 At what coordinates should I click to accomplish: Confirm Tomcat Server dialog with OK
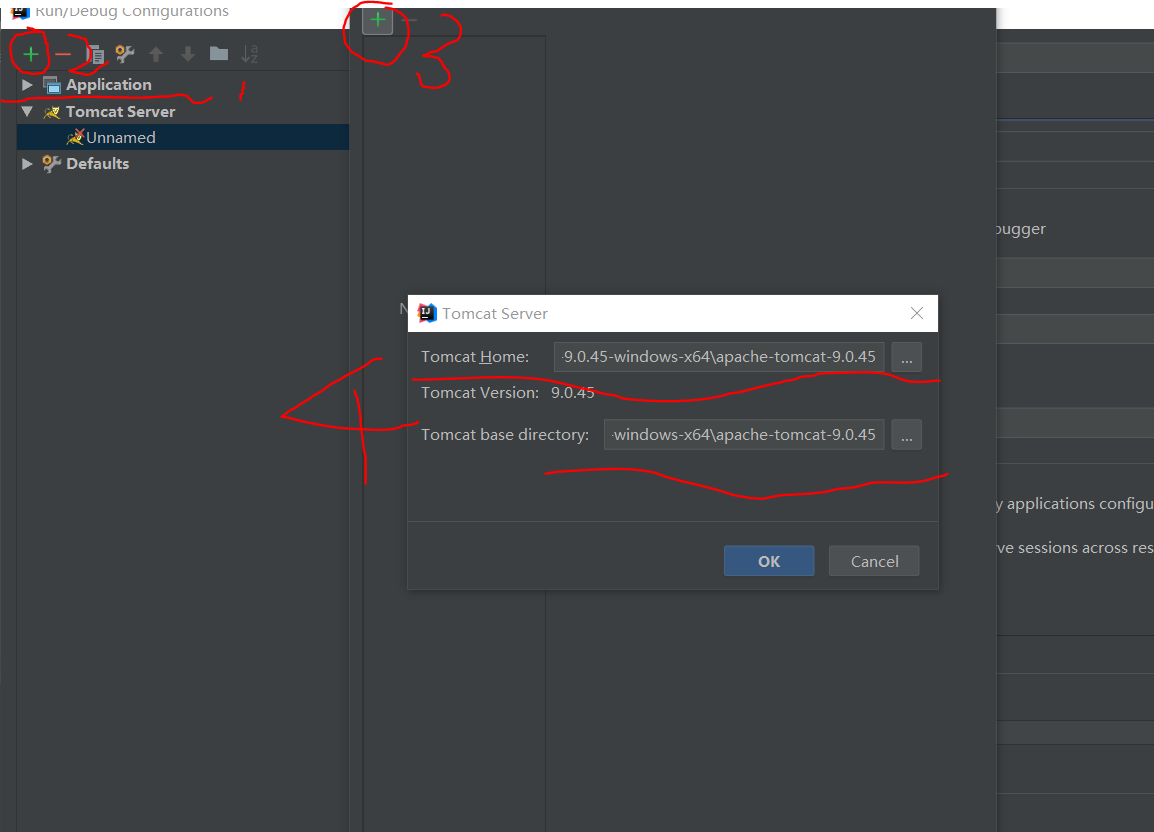tap(769, 561)
